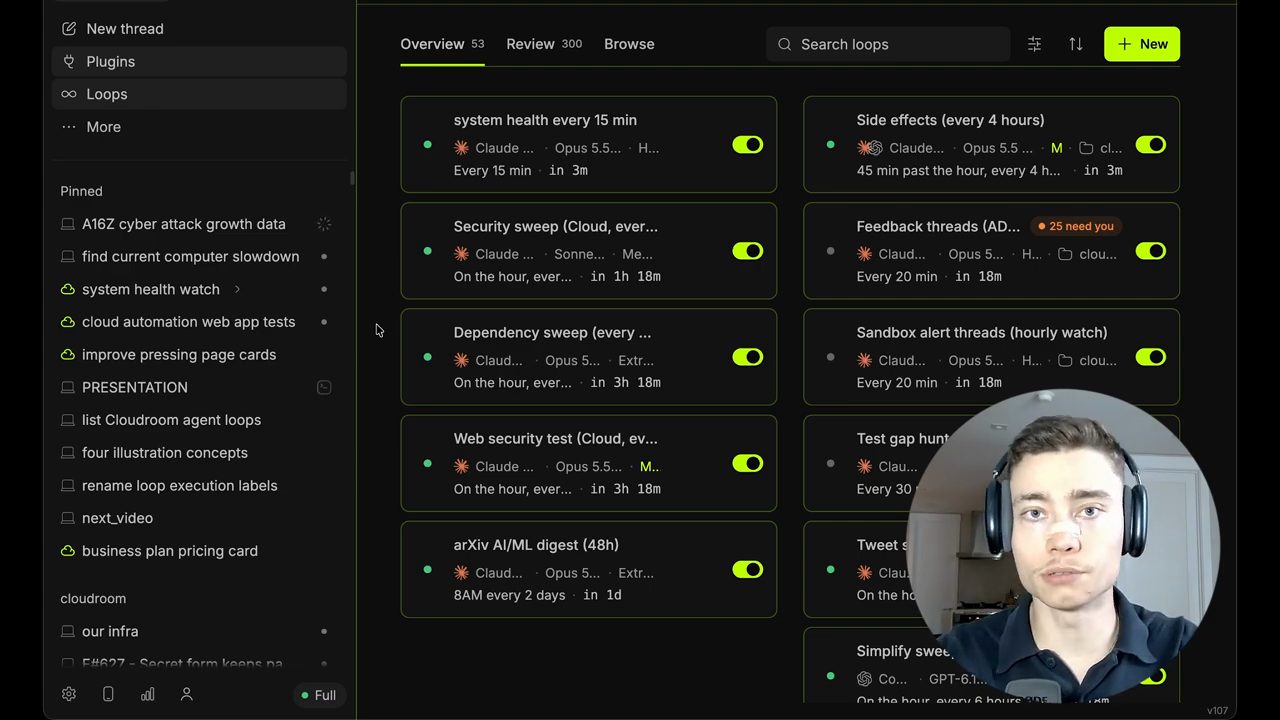Disable the arXiv AI/ML digest loop
Viewport: 1280px width, 720px height.
[x=747, y=569]
